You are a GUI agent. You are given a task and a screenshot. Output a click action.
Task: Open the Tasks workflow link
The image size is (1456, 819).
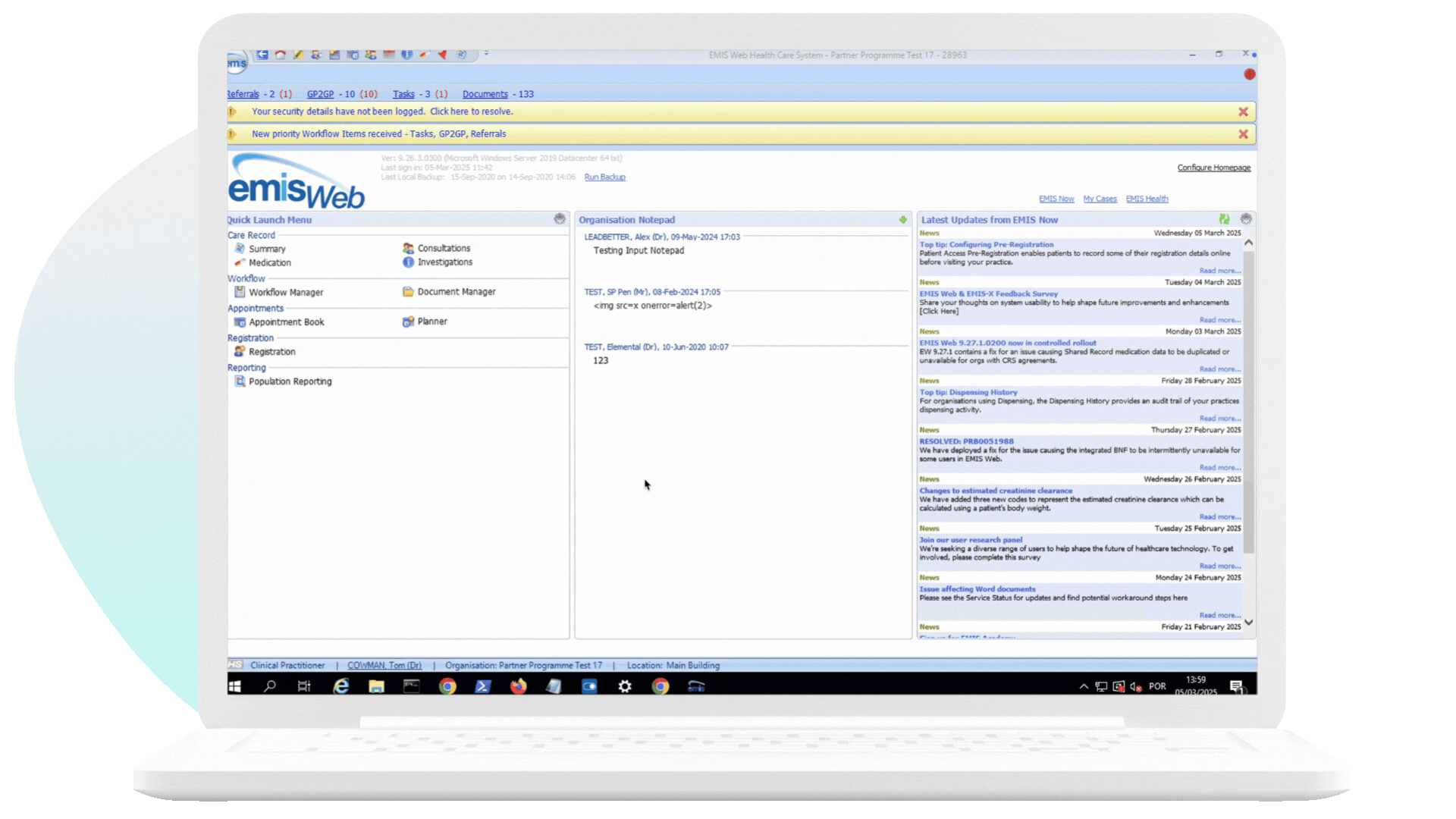point(403,94)
